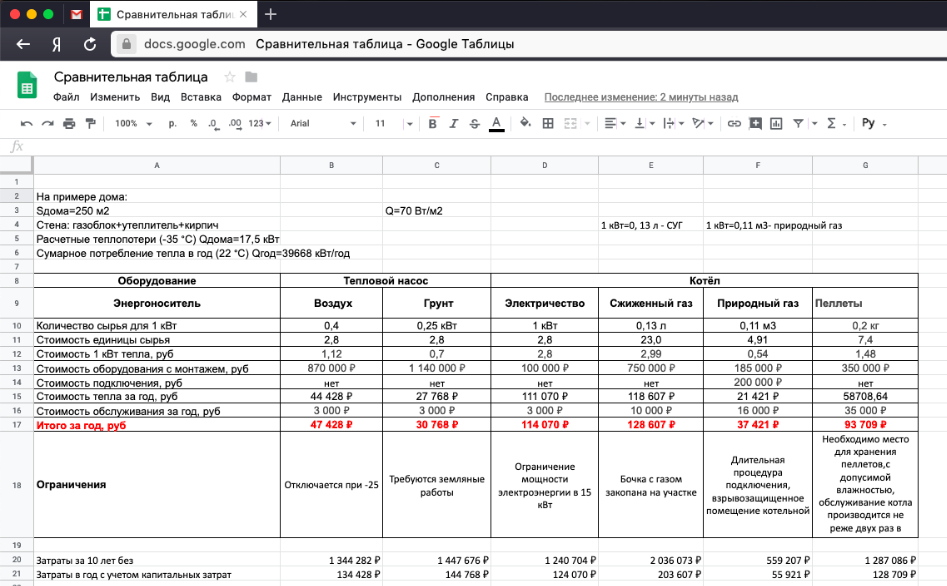Select row 17 header
The width and height of the screenshot is (947, 586).
(16, 425)
